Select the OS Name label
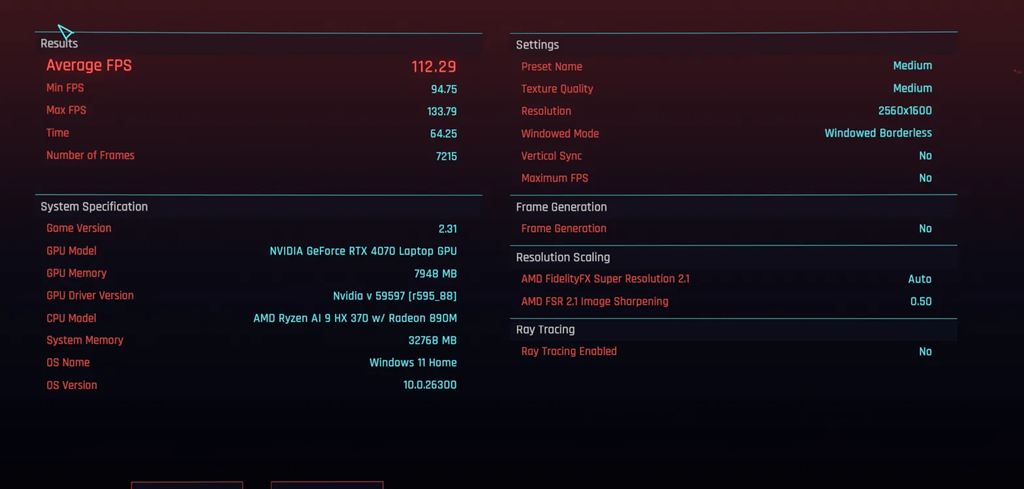 [68, 362]
